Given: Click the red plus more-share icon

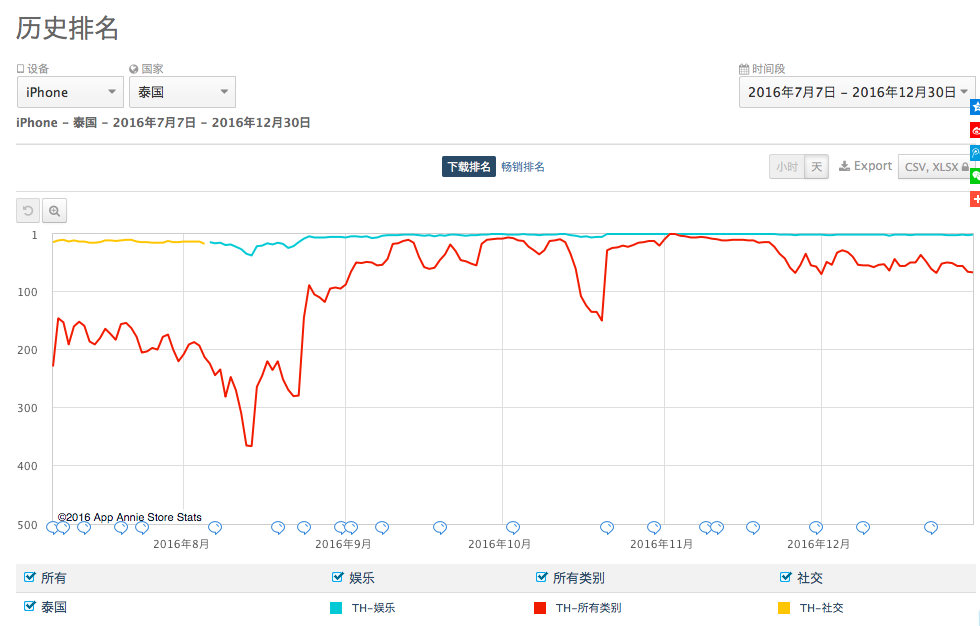Looking at the screenshot, I should (975, 199).
